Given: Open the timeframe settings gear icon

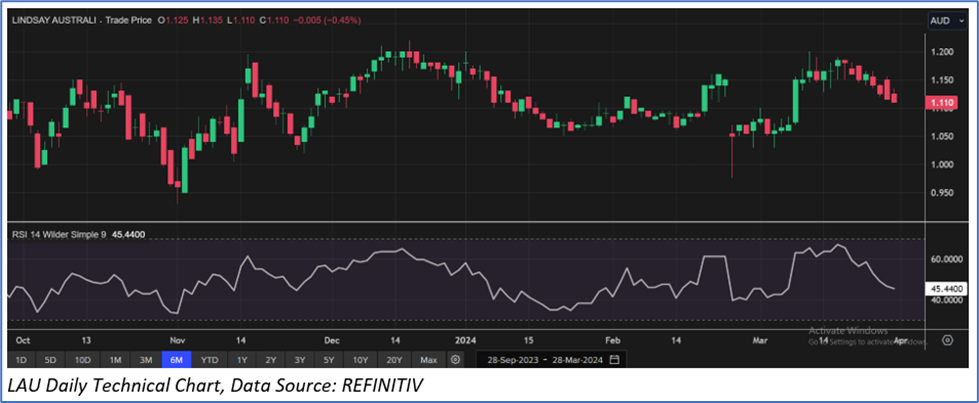Looking at the screenshot, I should coord(456,359).
